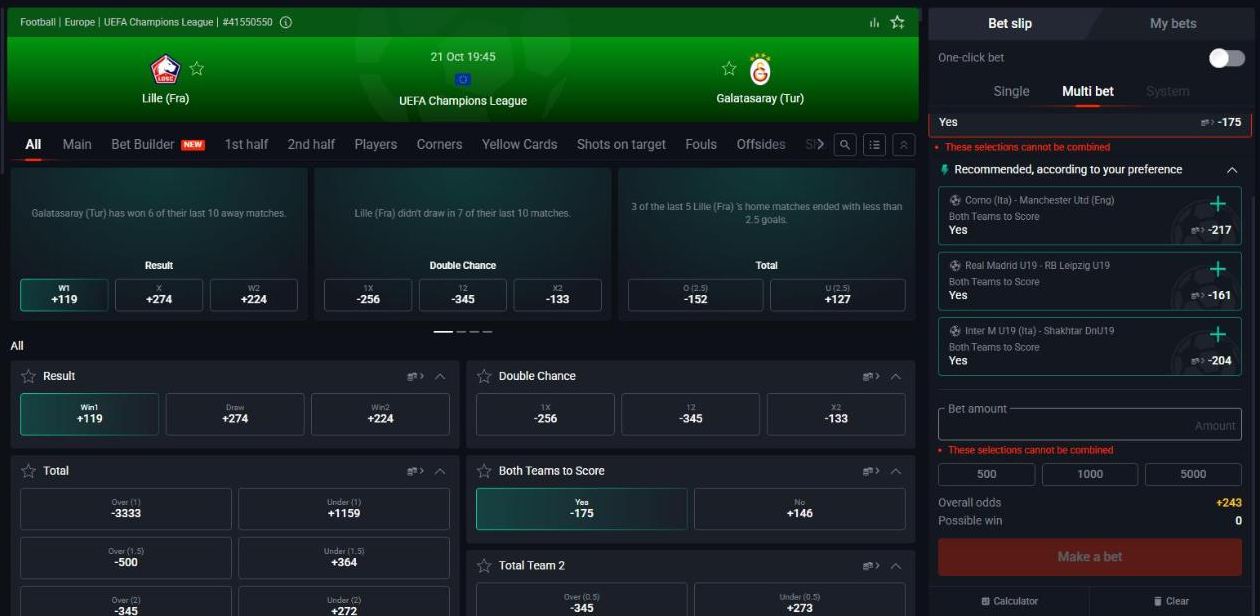Open the info icon beside match ID #41550550
1260x616 pixels.
286,22
